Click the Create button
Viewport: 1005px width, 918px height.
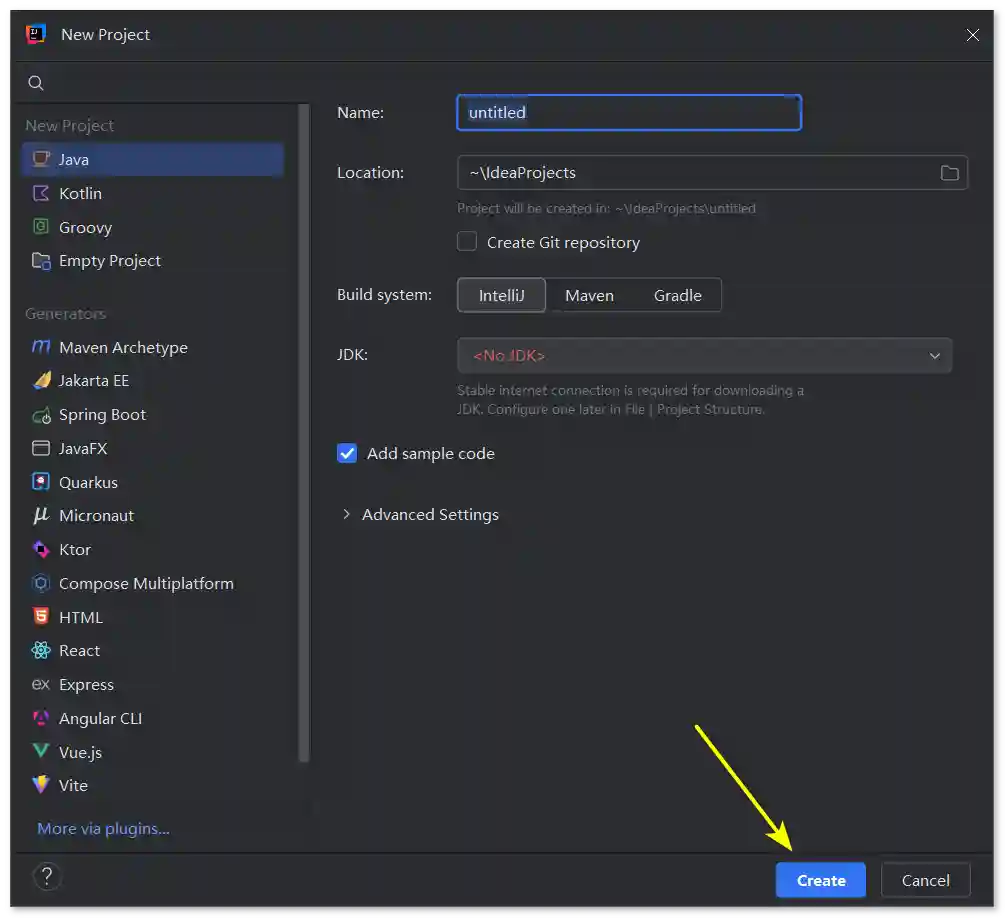tap(820, 880)
